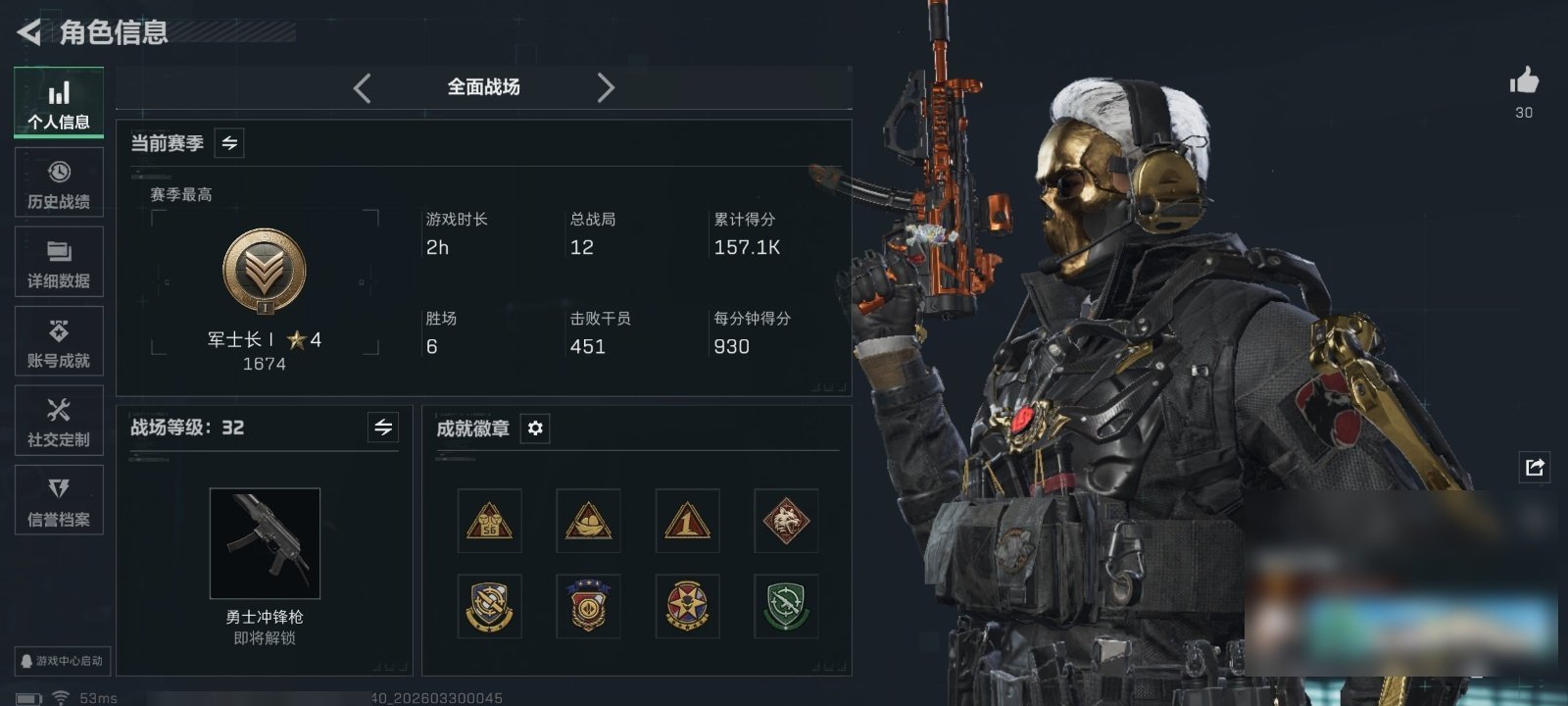Open the 详细数据 tab
The image size is (1568, 706).
(x=59, y=262)
